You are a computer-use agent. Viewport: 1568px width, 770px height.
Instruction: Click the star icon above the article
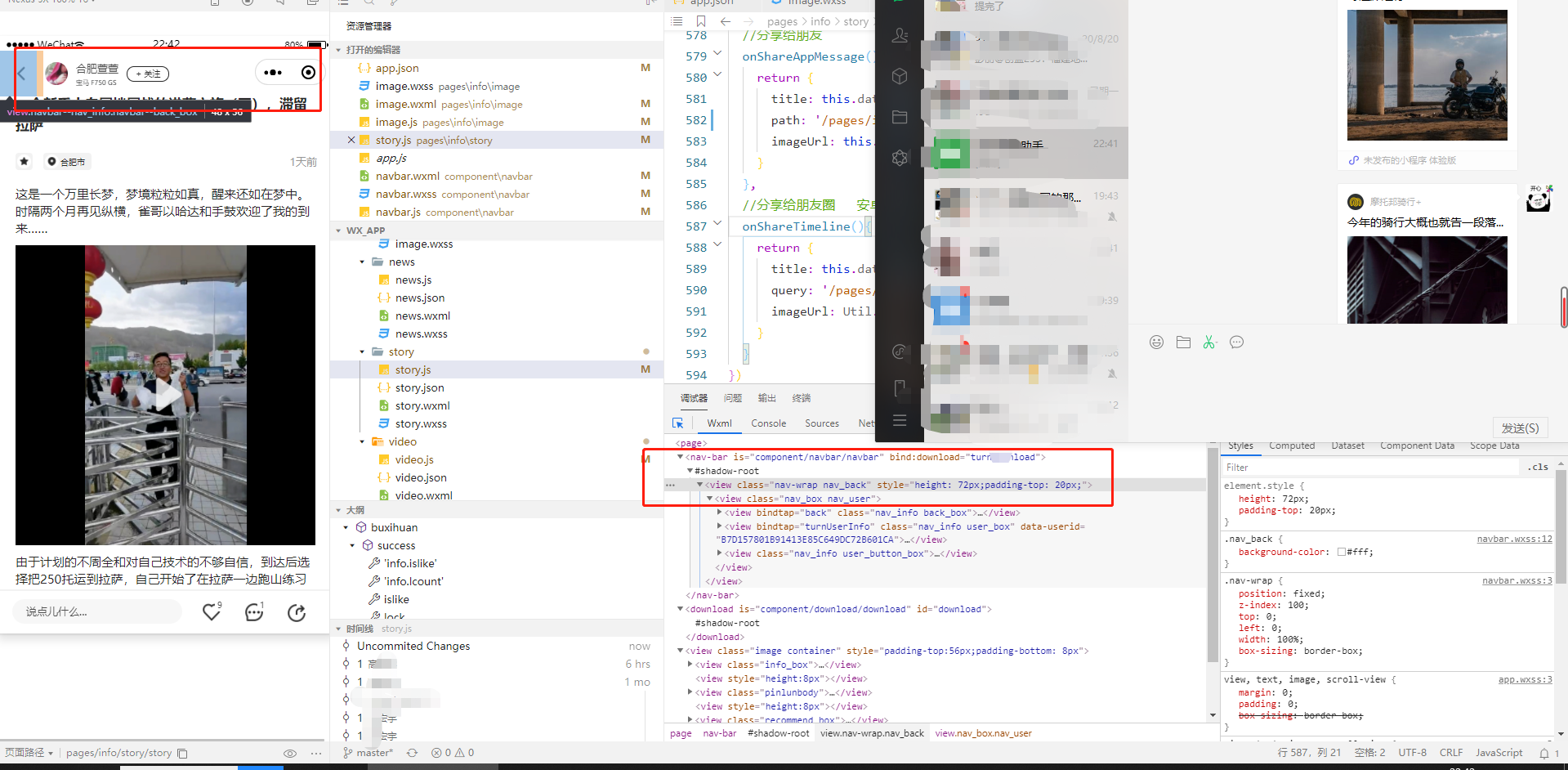click(25, 161)
